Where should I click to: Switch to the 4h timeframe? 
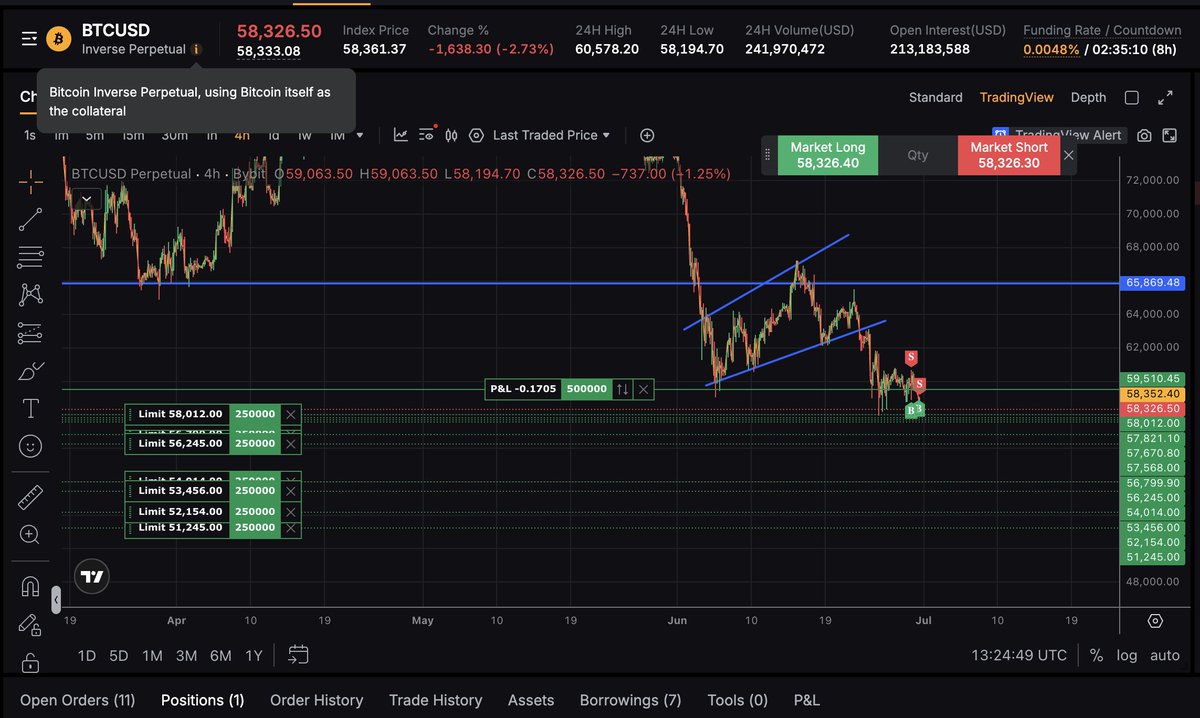[242, 135]
